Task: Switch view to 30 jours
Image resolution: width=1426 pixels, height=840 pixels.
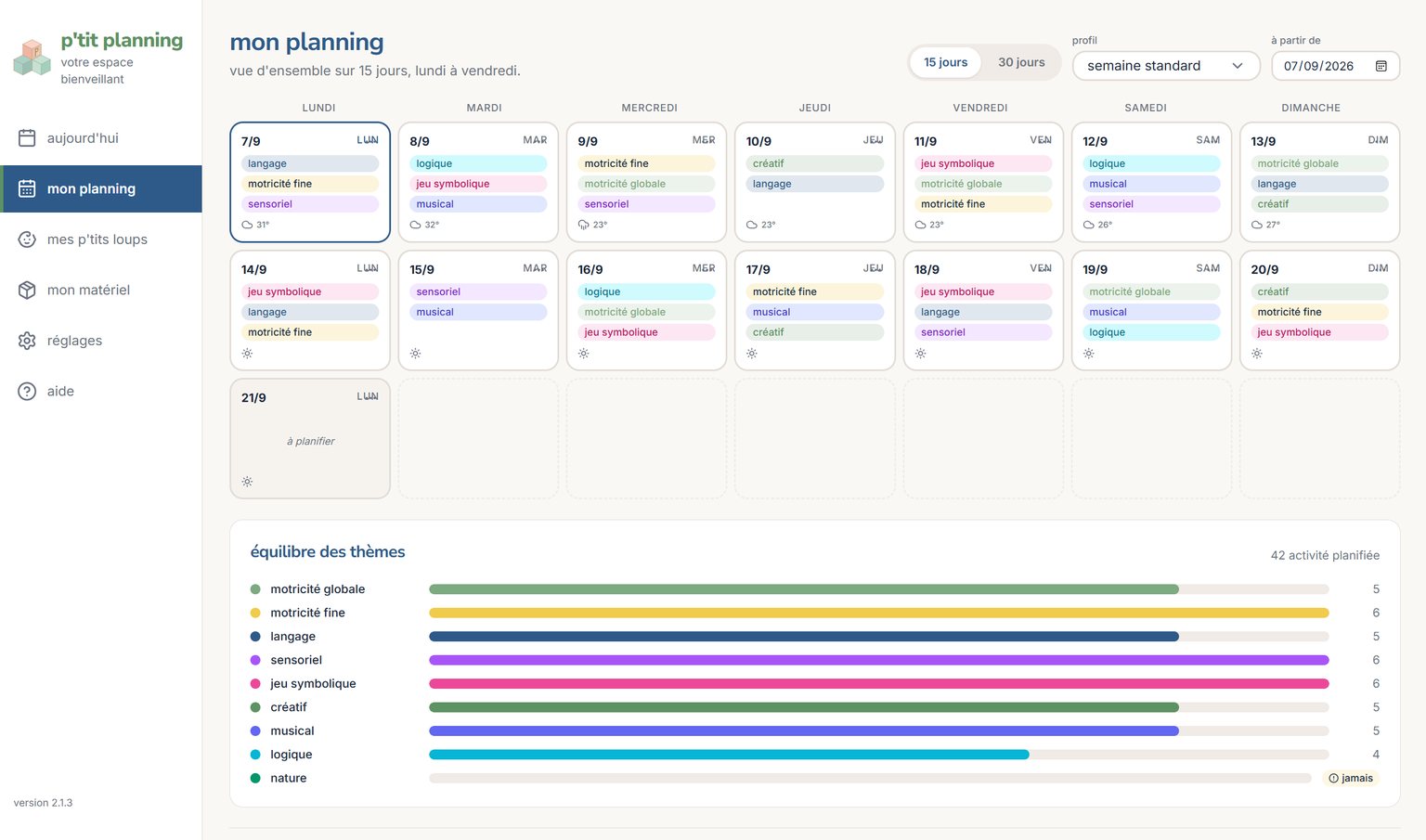Action: 1021,62
